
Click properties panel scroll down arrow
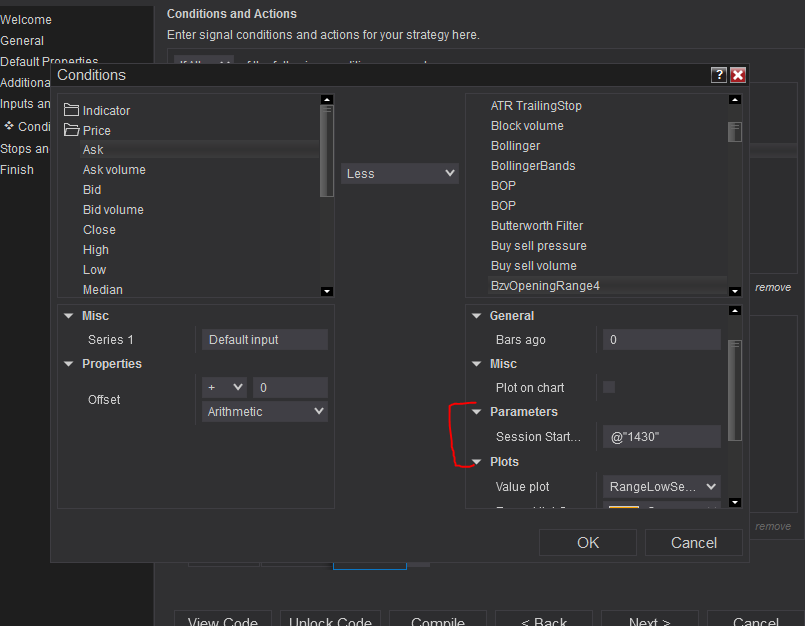pos(735,502)
